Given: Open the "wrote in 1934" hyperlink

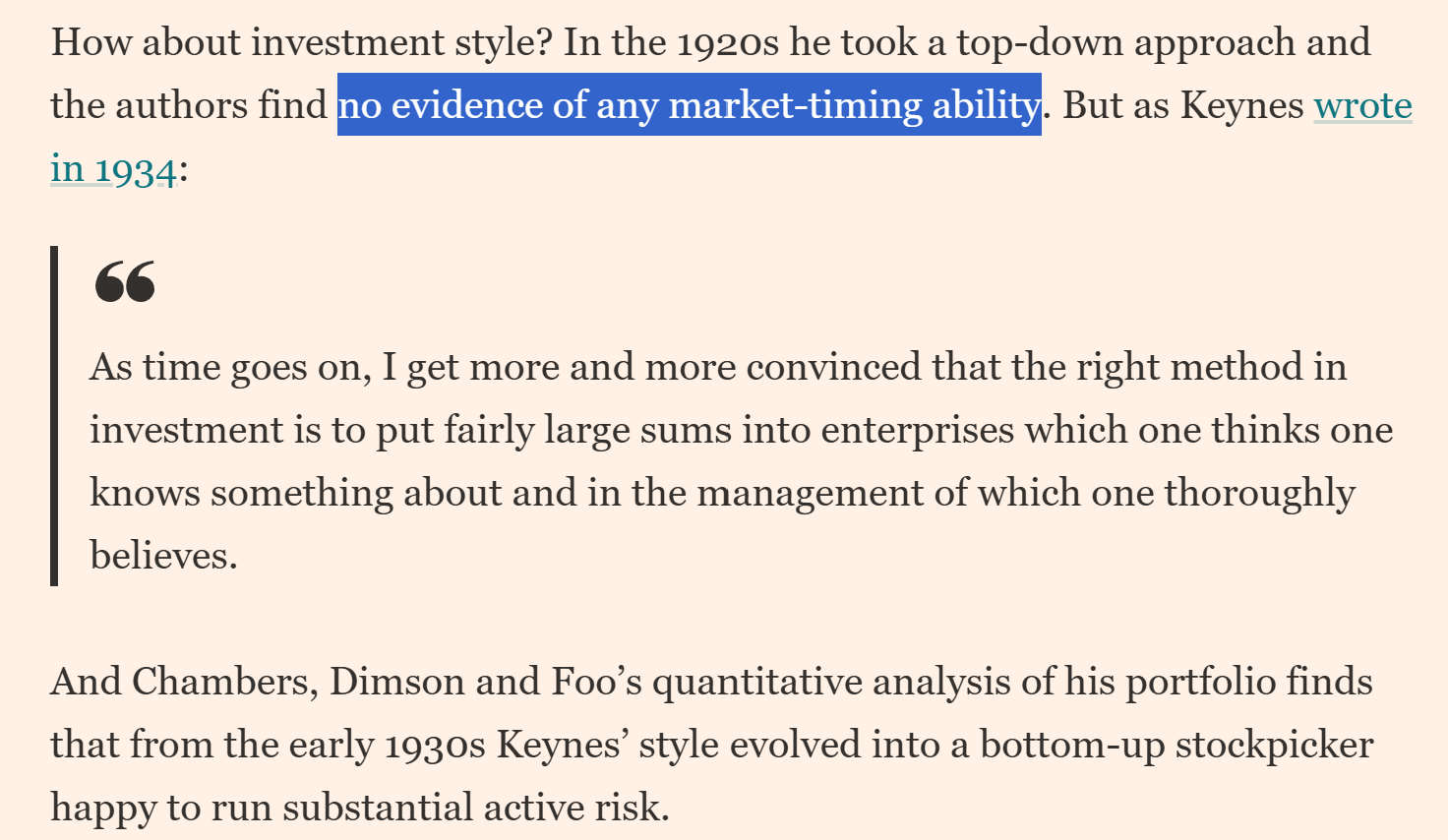Looking at the screenshot, I should [1362, 105].
